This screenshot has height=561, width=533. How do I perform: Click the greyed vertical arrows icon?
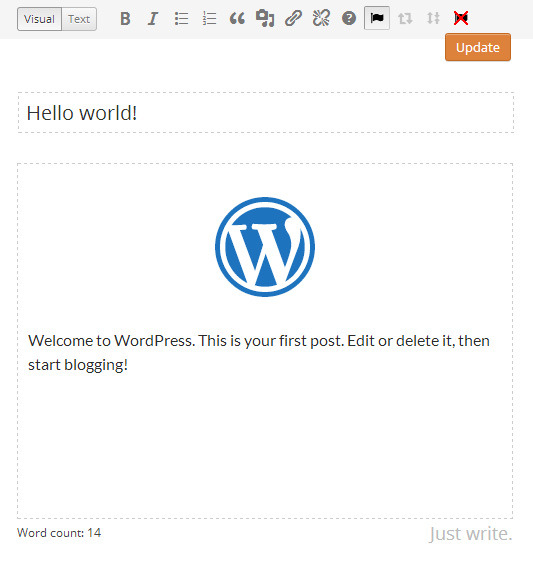433,18
